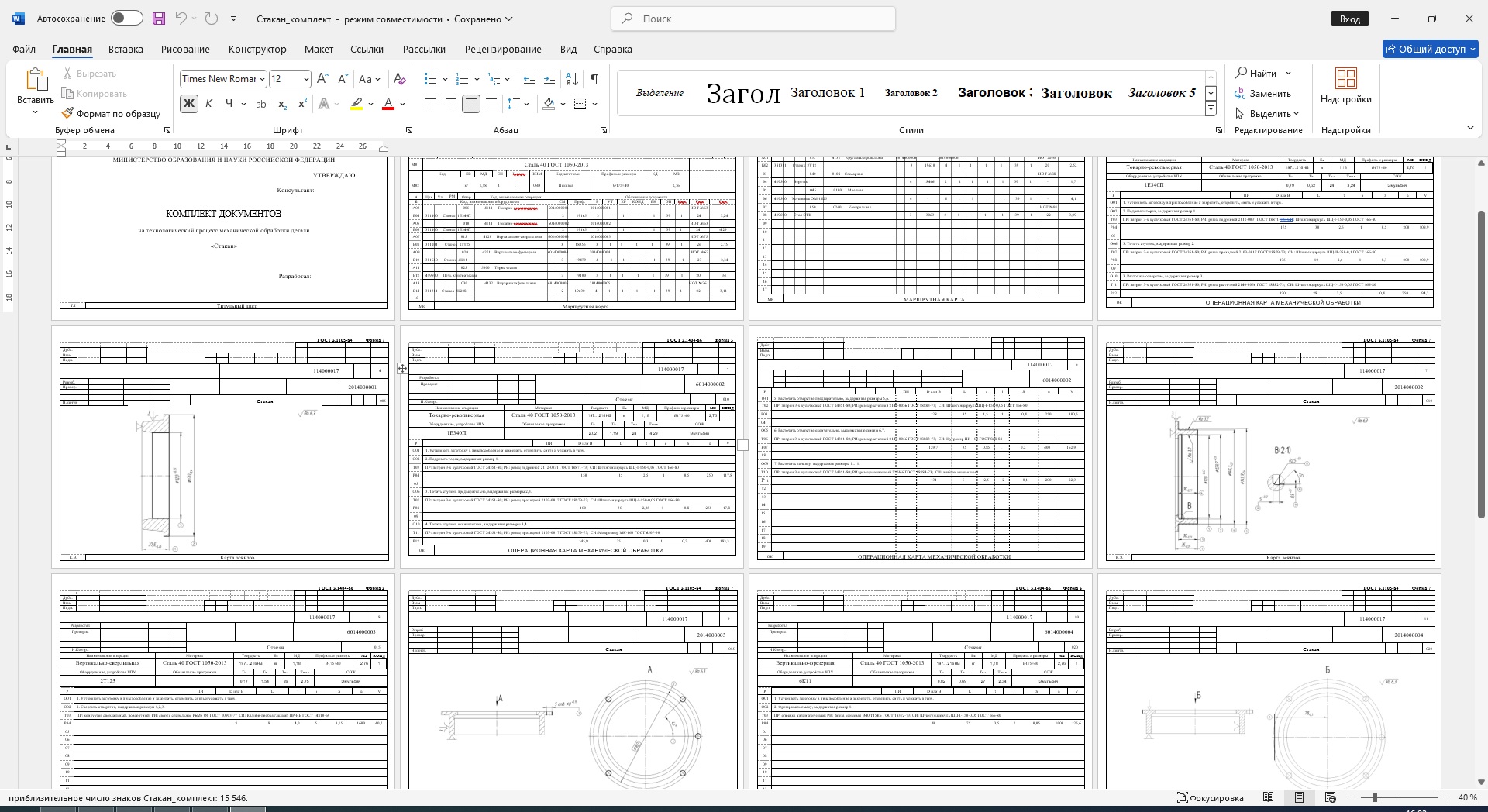This screenshot has height=812, width=1488.
Task: Expand the styles gallery
Action: click(1211, 109)
